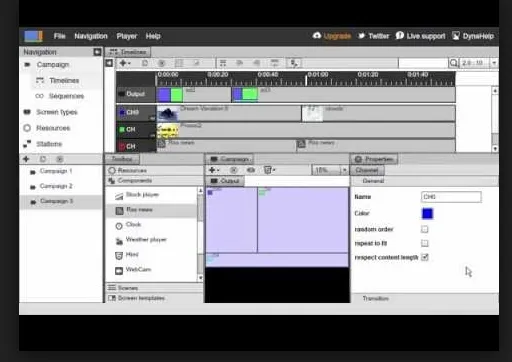Screen dimensions: 512x362
Task: Select the Output tab in Campaign panel
Action: pyautogui.click(x=225, y=181)
